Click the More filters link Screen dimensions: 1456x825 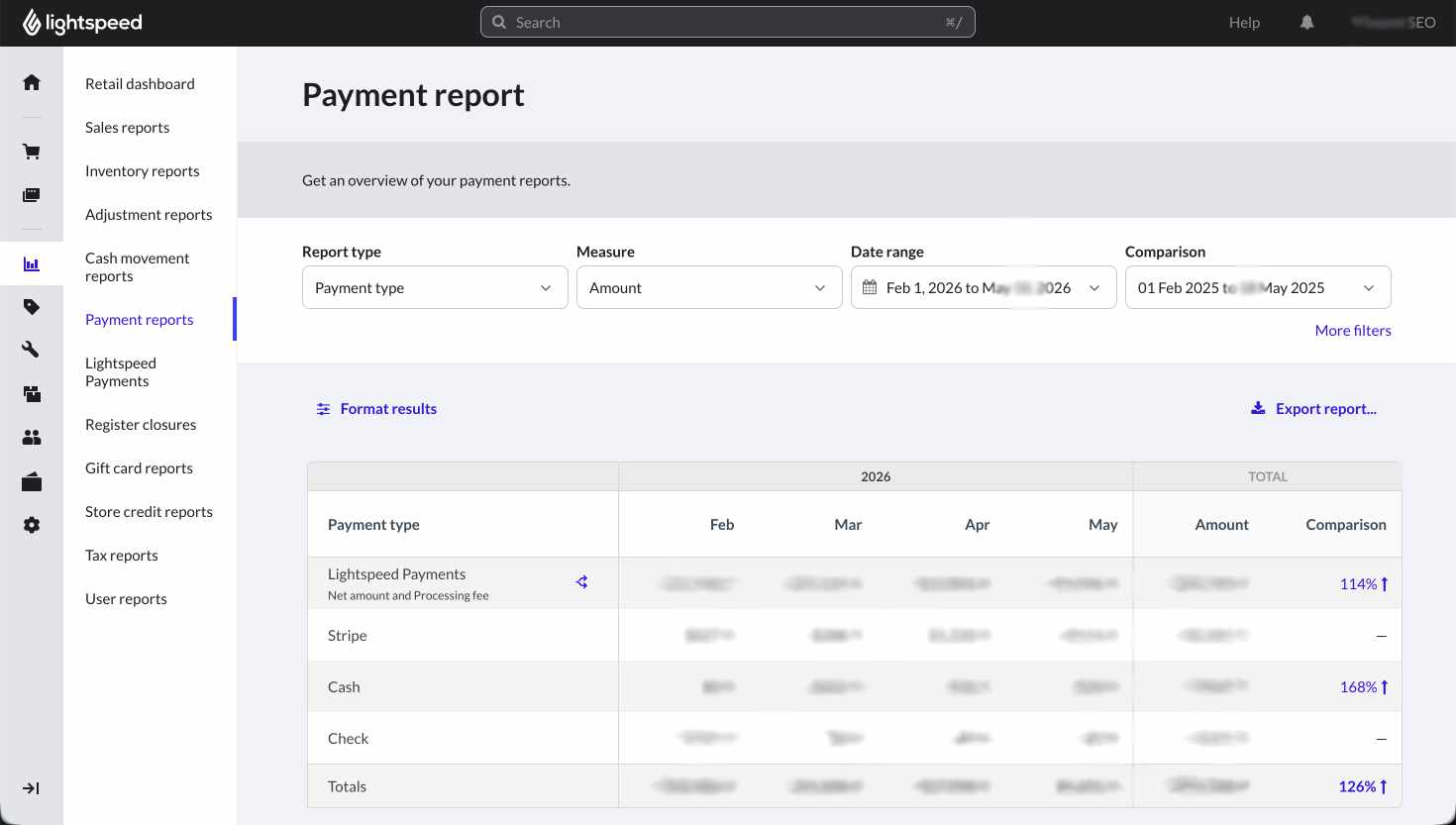click(1353, 331)
